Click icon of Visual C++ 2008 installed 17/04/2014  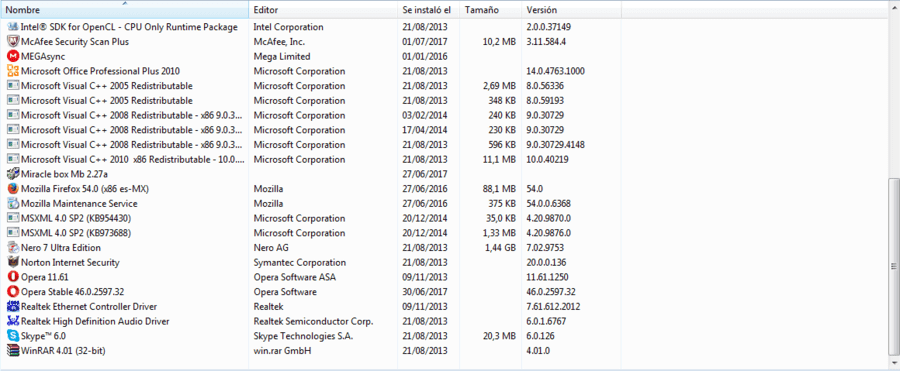tap(13, 130)
